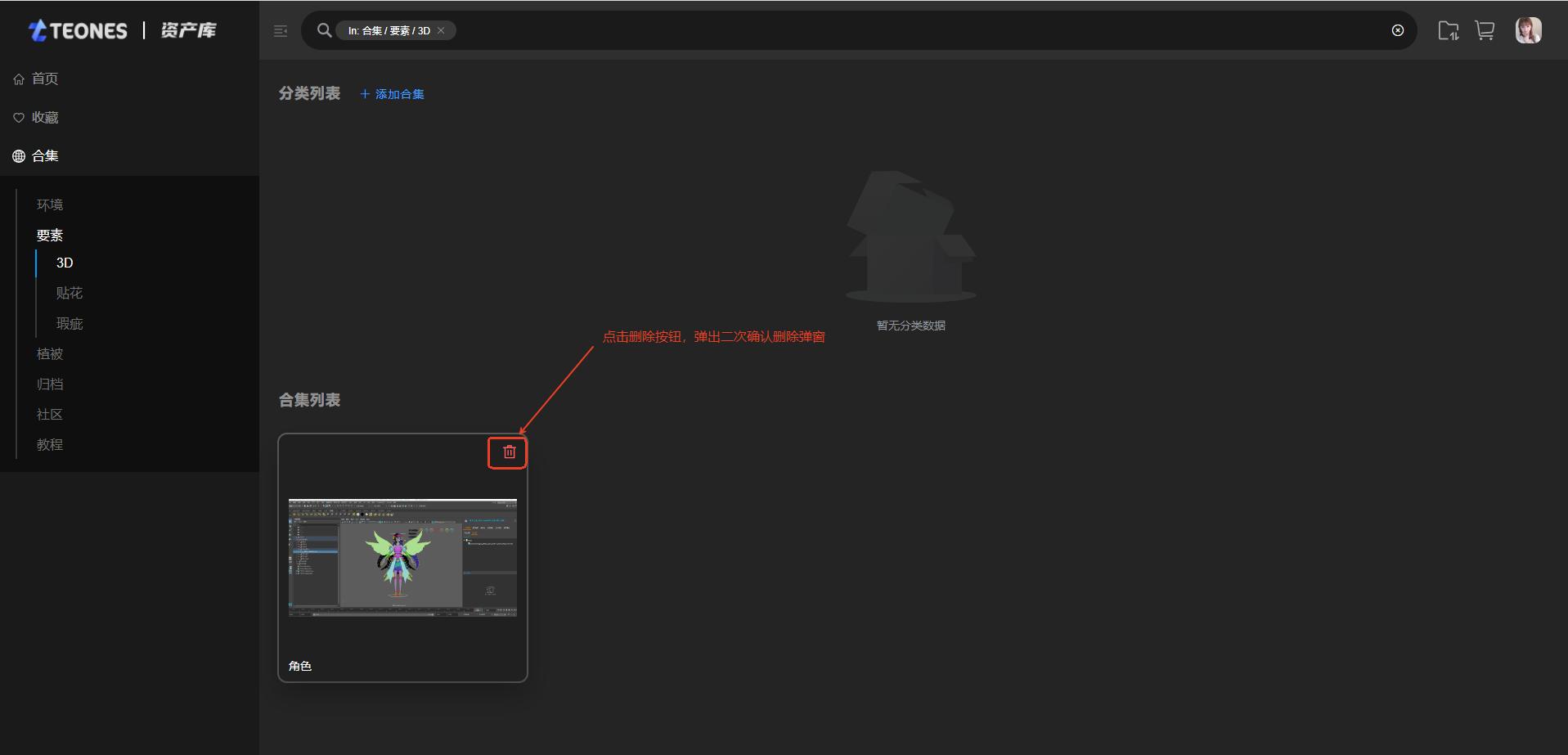This screenshot has width=1568, height=755.
Task: Collapse the sidebar menu toggle icon
Action: point(281,31)
